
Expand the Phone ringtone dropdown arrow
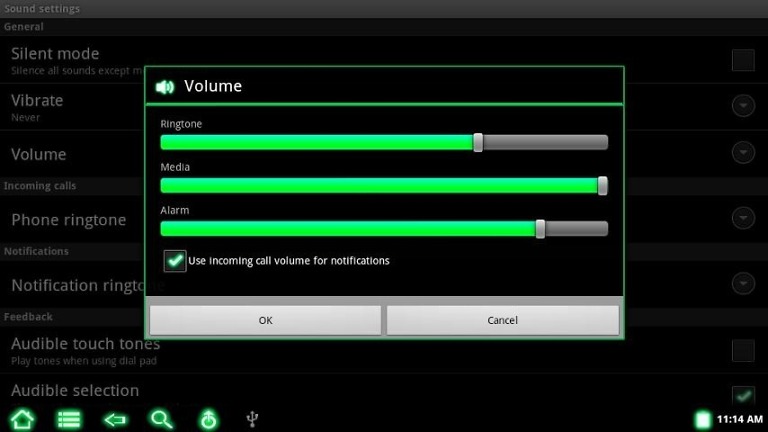743,218
